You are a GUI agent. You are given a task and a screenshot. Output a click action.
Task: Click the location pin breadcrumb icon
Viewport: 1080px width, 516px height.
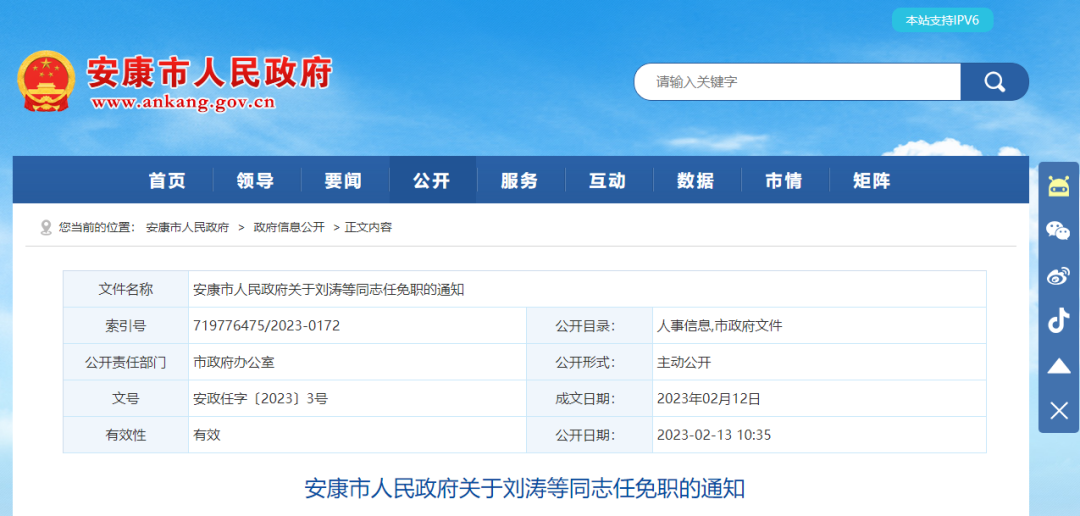pyautogui.click(x=46, y=228)
